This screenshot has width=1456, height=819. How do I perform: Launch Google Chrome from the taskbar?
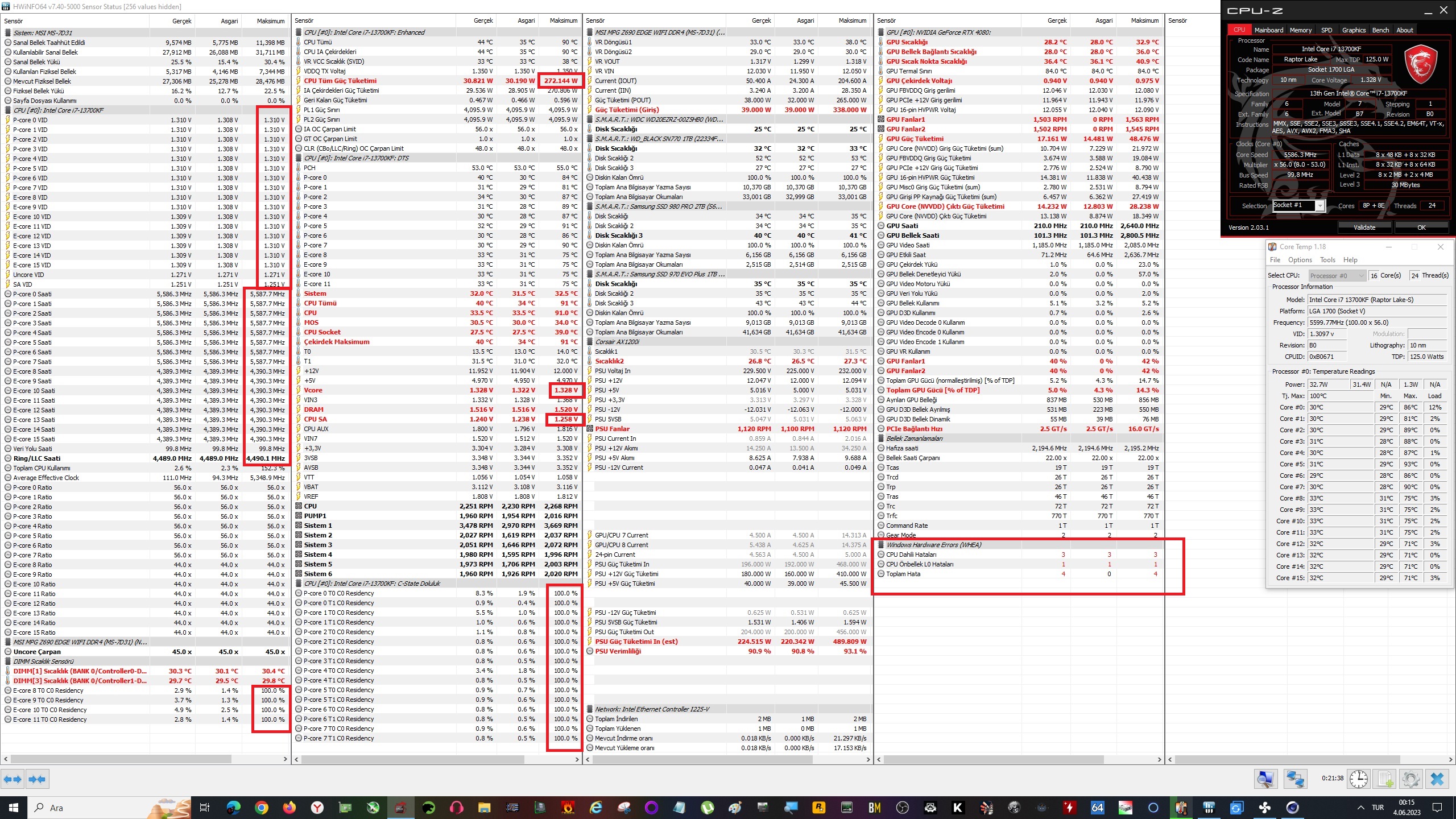(262, 808)
